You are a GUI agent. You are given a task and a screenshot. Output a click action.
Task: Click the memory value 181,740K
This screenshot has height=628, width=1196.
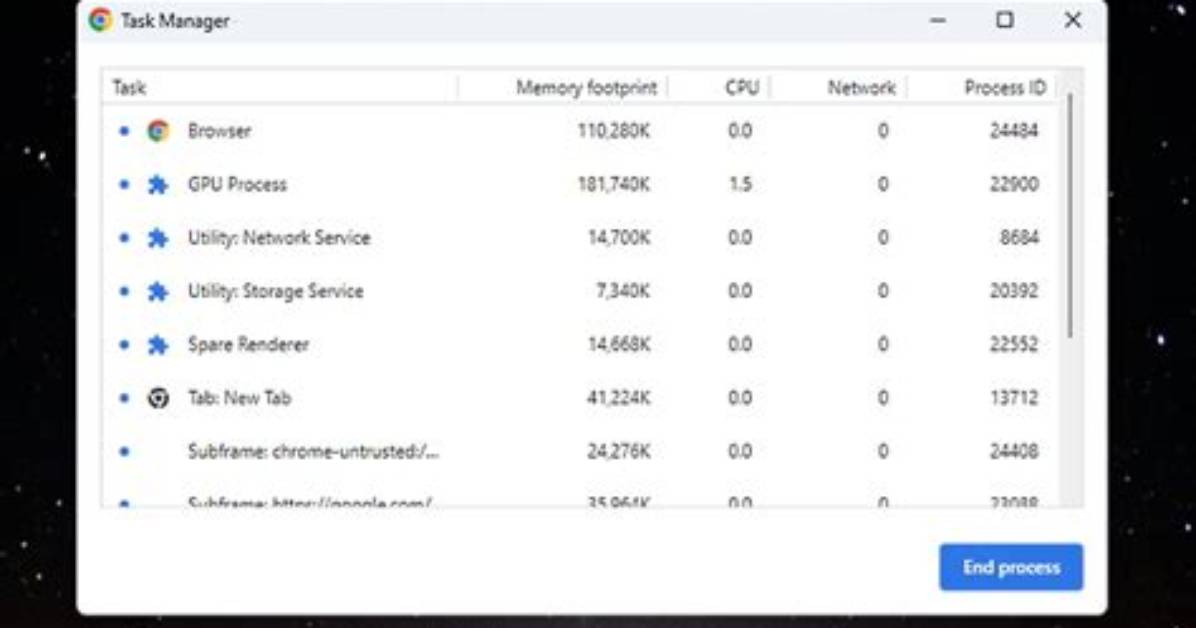click(x=614, y=185)
